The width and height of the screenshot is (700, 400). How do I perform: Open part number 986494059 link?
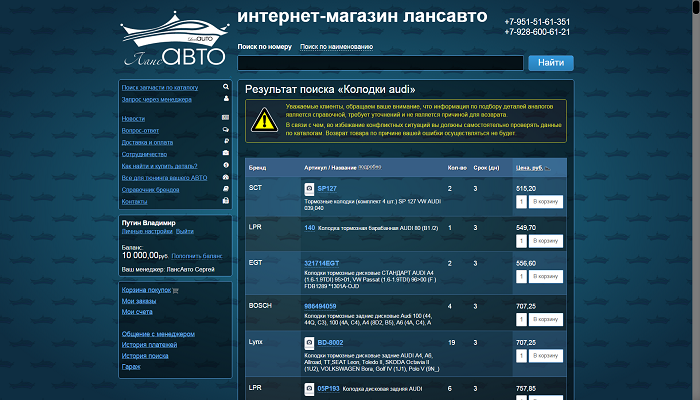(x=320, y=306)
